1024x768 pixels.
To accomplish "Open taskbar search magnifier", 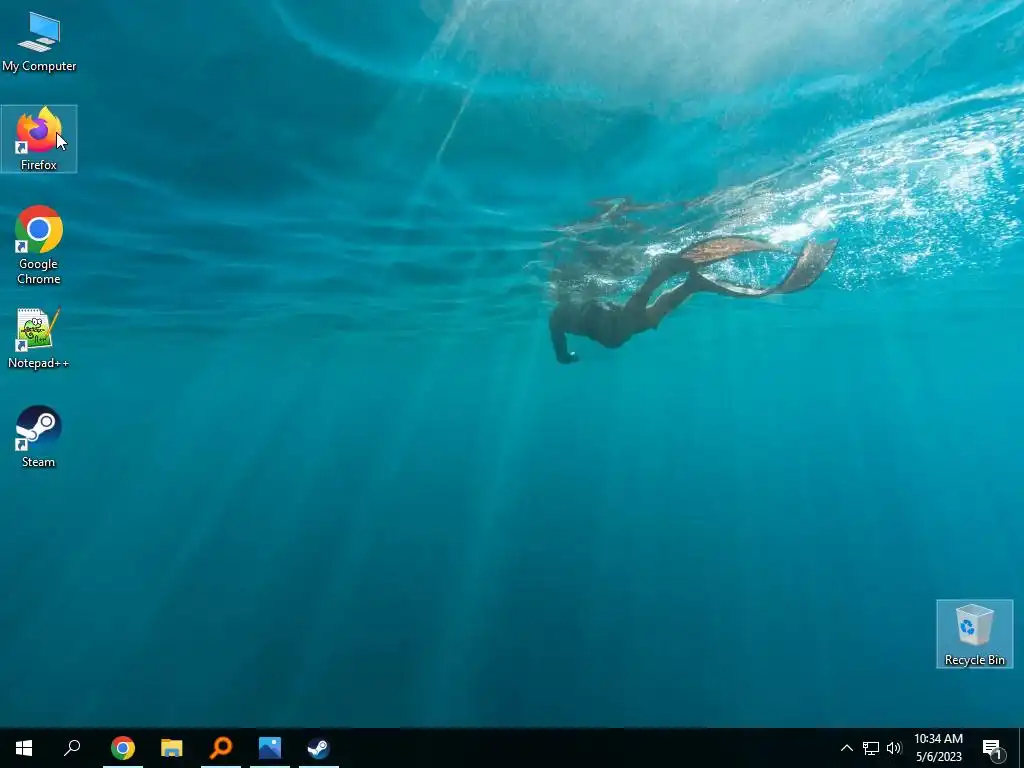I will (72, 748).
